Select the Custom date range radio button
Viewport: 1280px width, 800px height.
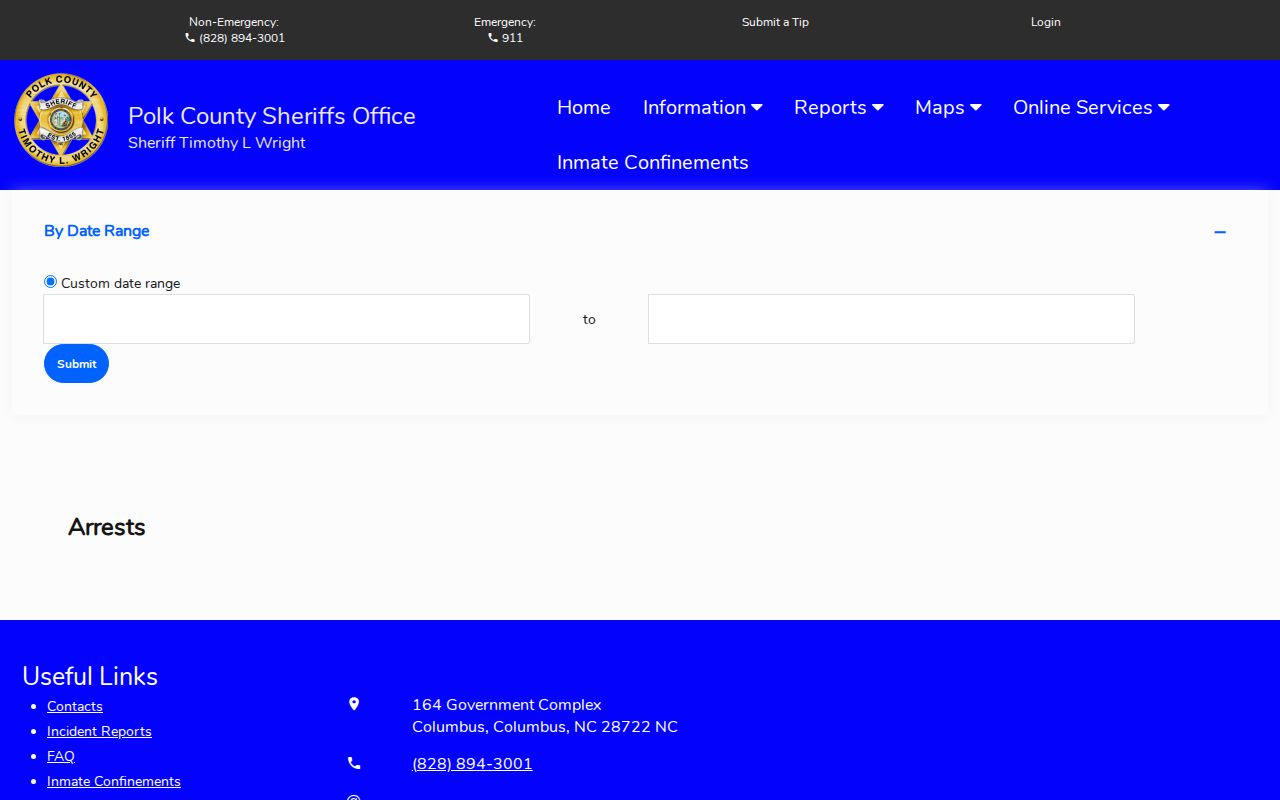point(50,282)
